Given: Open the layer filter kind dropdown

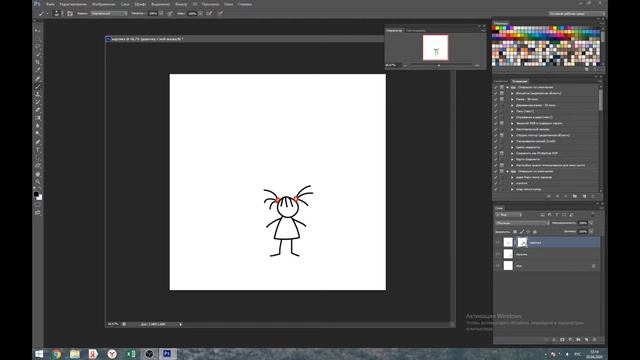Looking at the screenshot, I should point(509,215).
